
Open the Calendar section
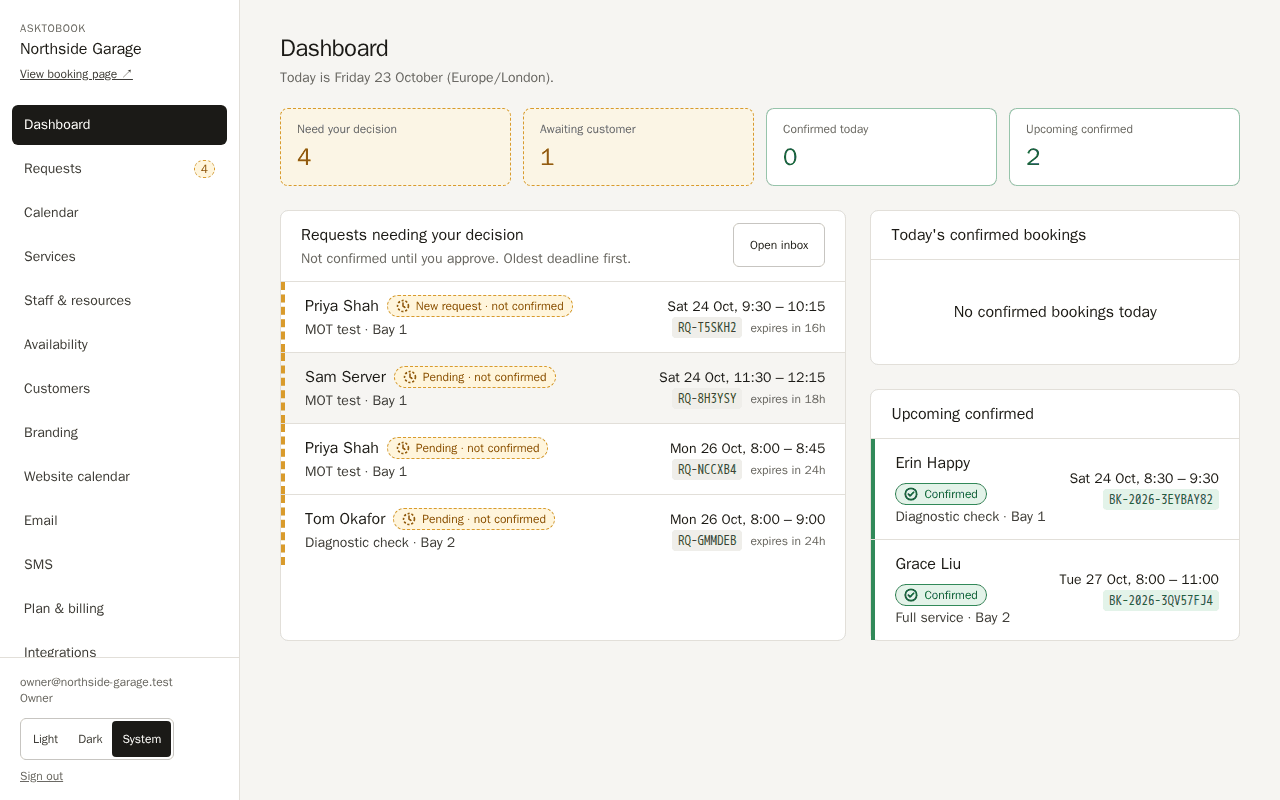(x=119, y=213)
